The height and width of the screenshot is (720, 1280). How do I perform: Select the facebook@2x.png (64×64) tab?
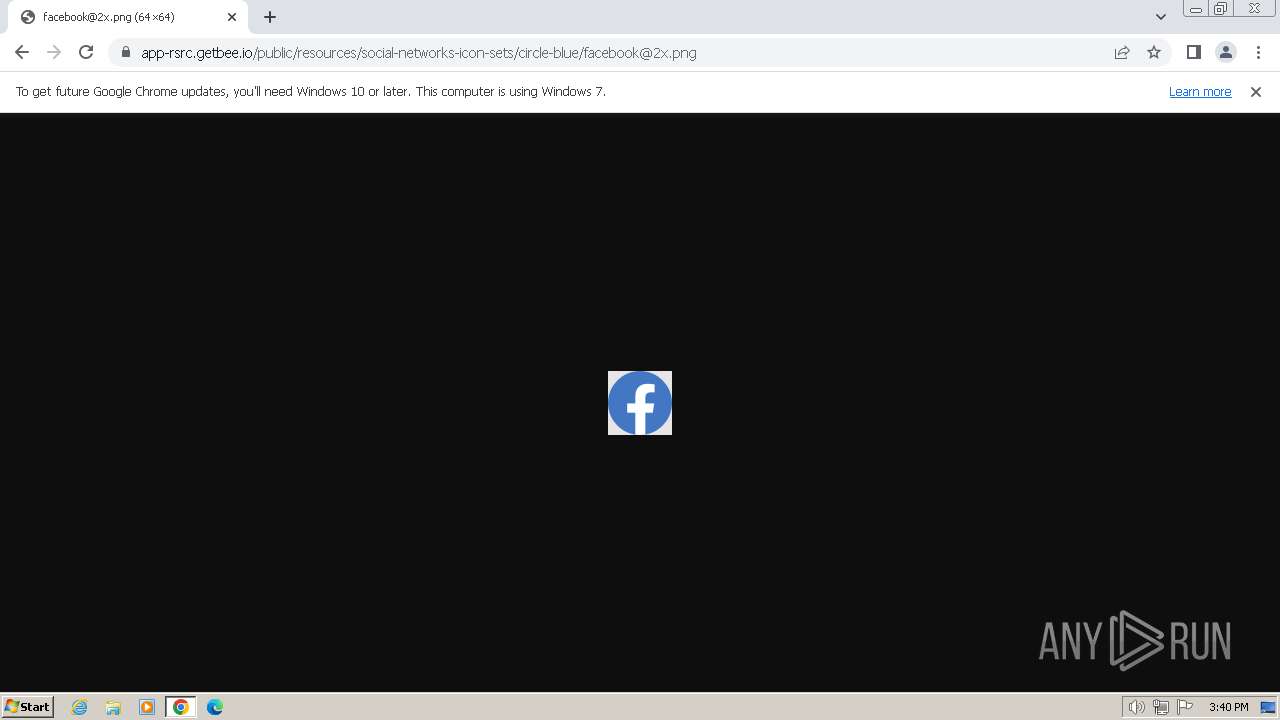click(127, 17)
